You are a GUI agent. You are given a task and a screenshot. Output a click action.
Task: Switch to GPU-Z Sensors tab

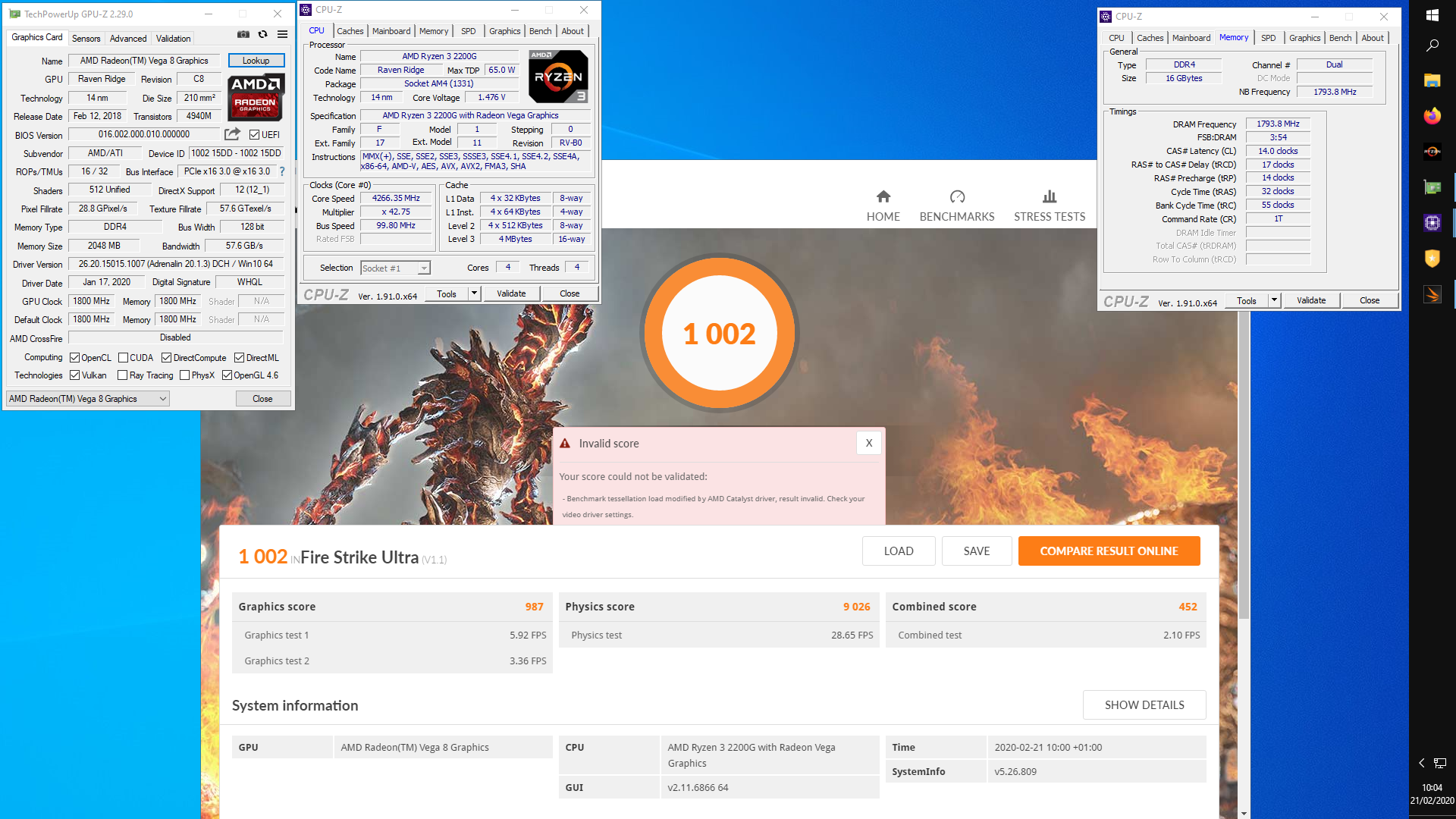tap(86, 39)
